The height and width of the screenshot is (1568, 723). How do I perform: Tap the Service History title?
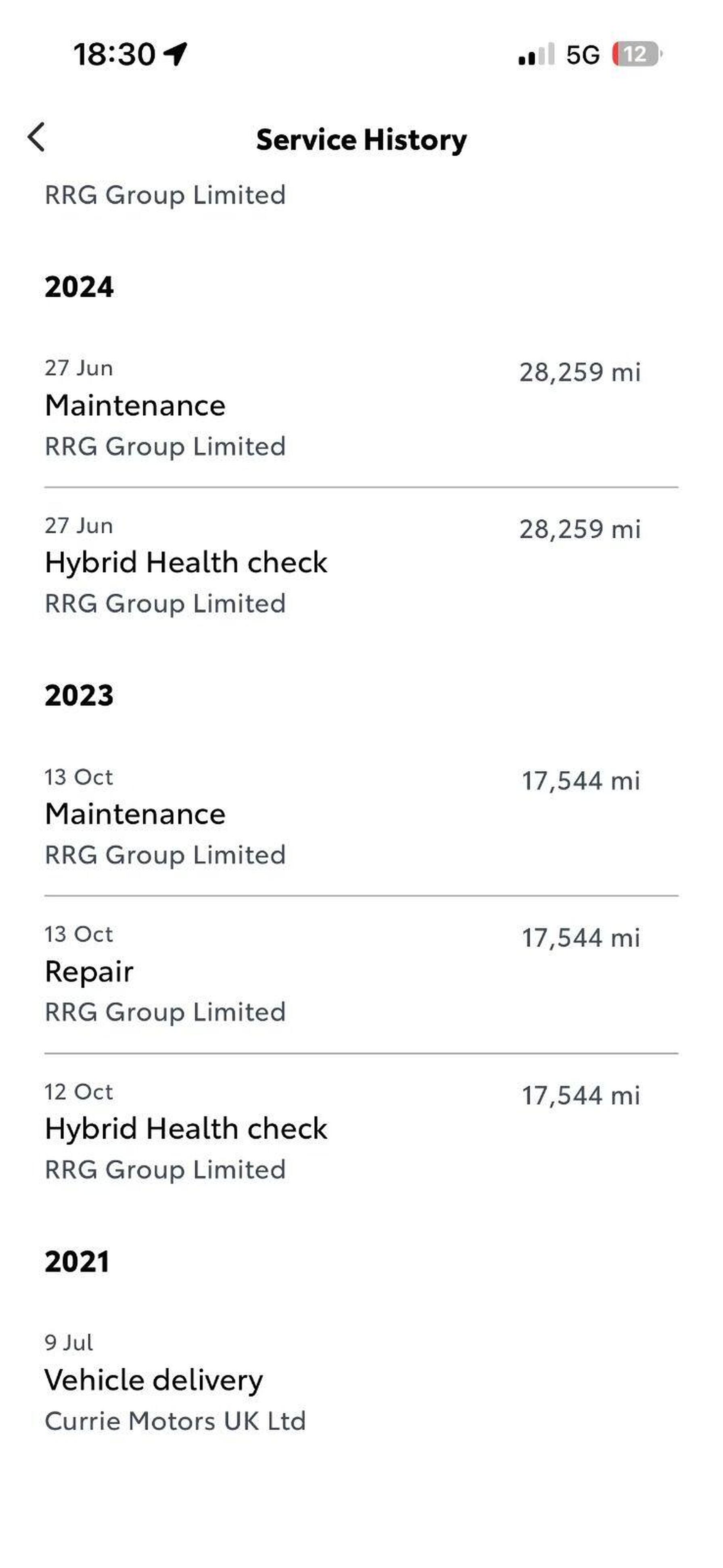361,139
